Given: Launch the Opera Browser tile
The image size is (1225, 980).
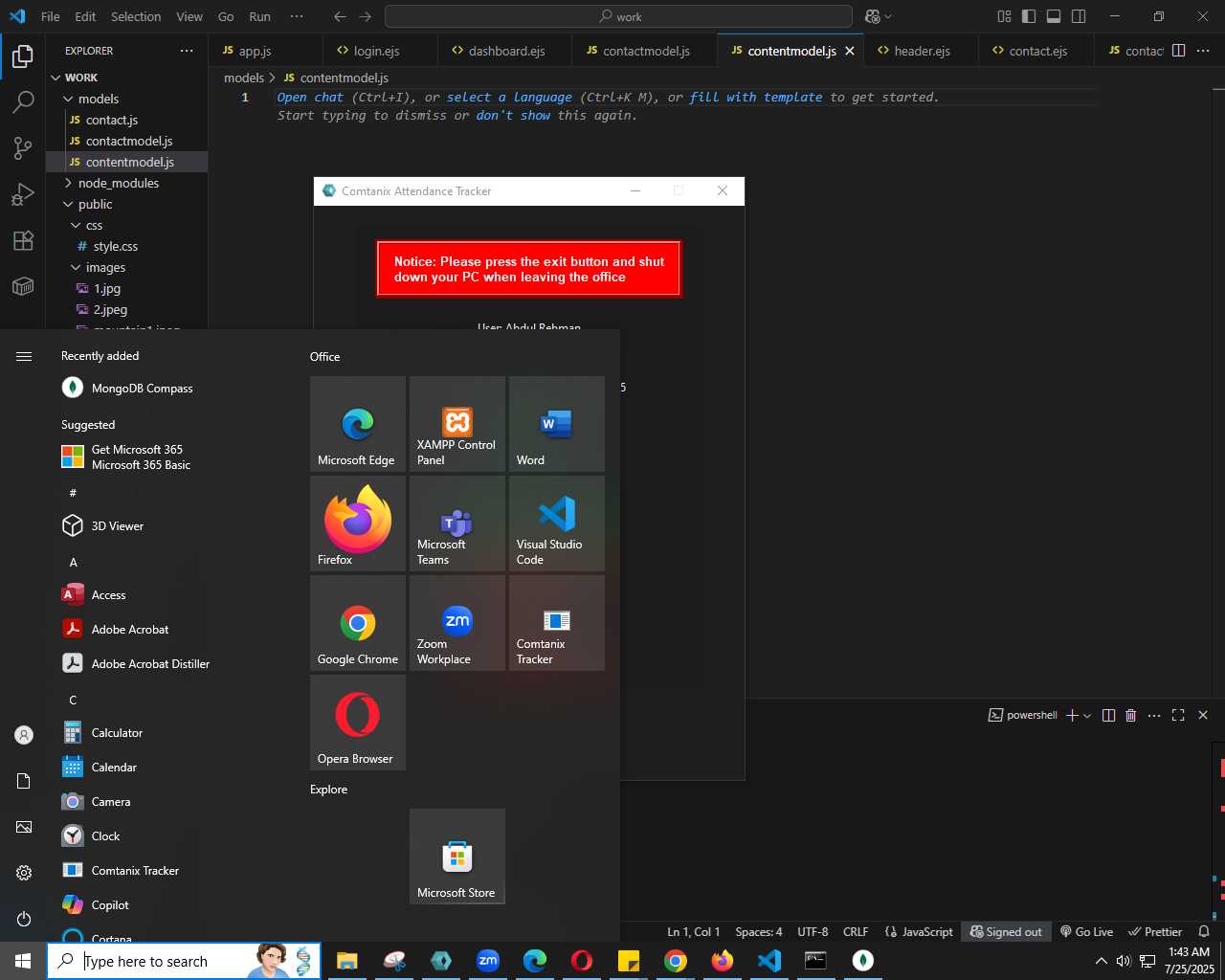Looking at the screenshot, I should 358,723.
